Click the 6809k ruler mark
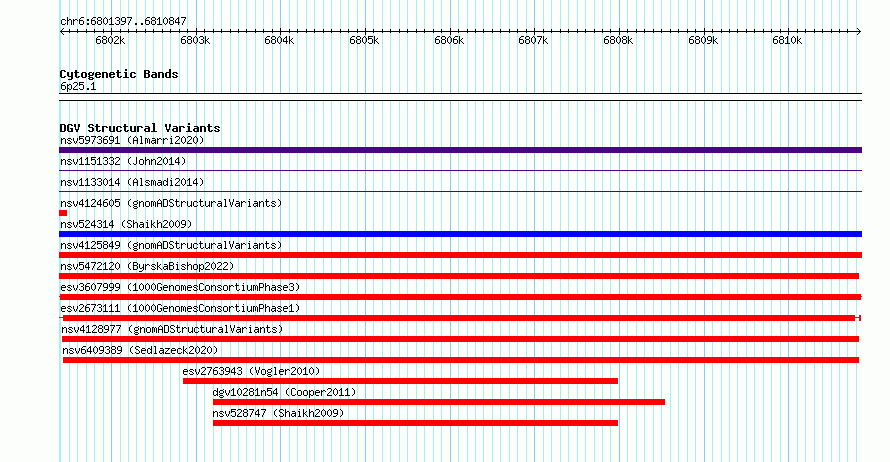Viewport: 890px width, 462px height. pyautogui.click(x=703, y=40)
